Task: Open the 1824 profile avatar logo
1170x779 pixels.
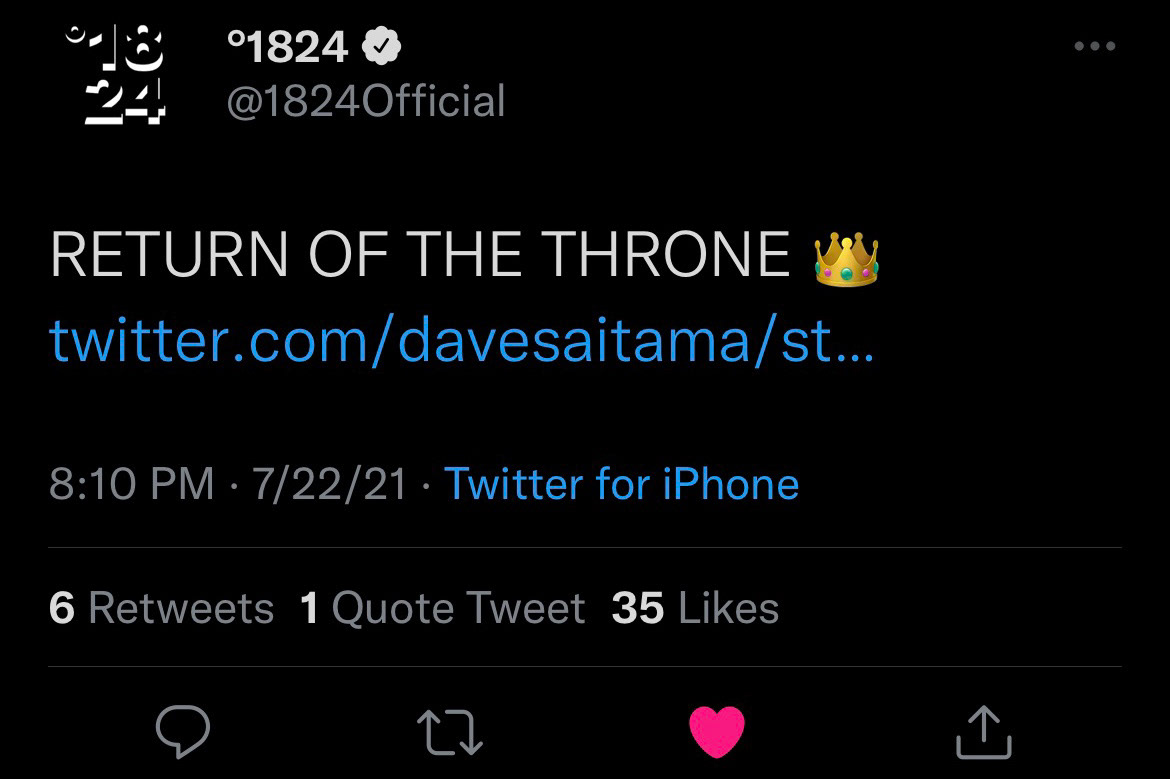Action: click(x=115, y=75)
